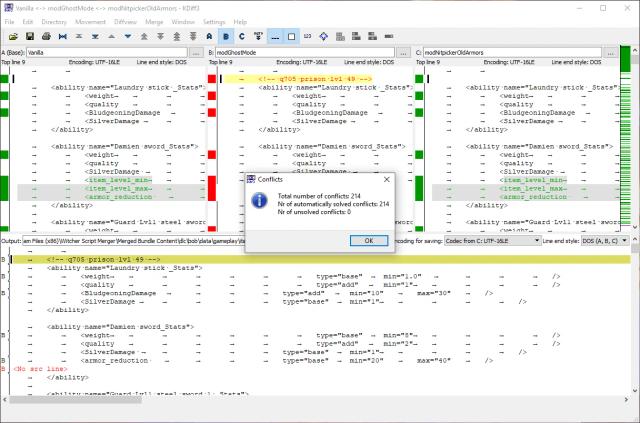Click 'Encoding: UTF-16LE' label in pane A
The width and height of the screenshot is (640, 423).
point(94,62)
